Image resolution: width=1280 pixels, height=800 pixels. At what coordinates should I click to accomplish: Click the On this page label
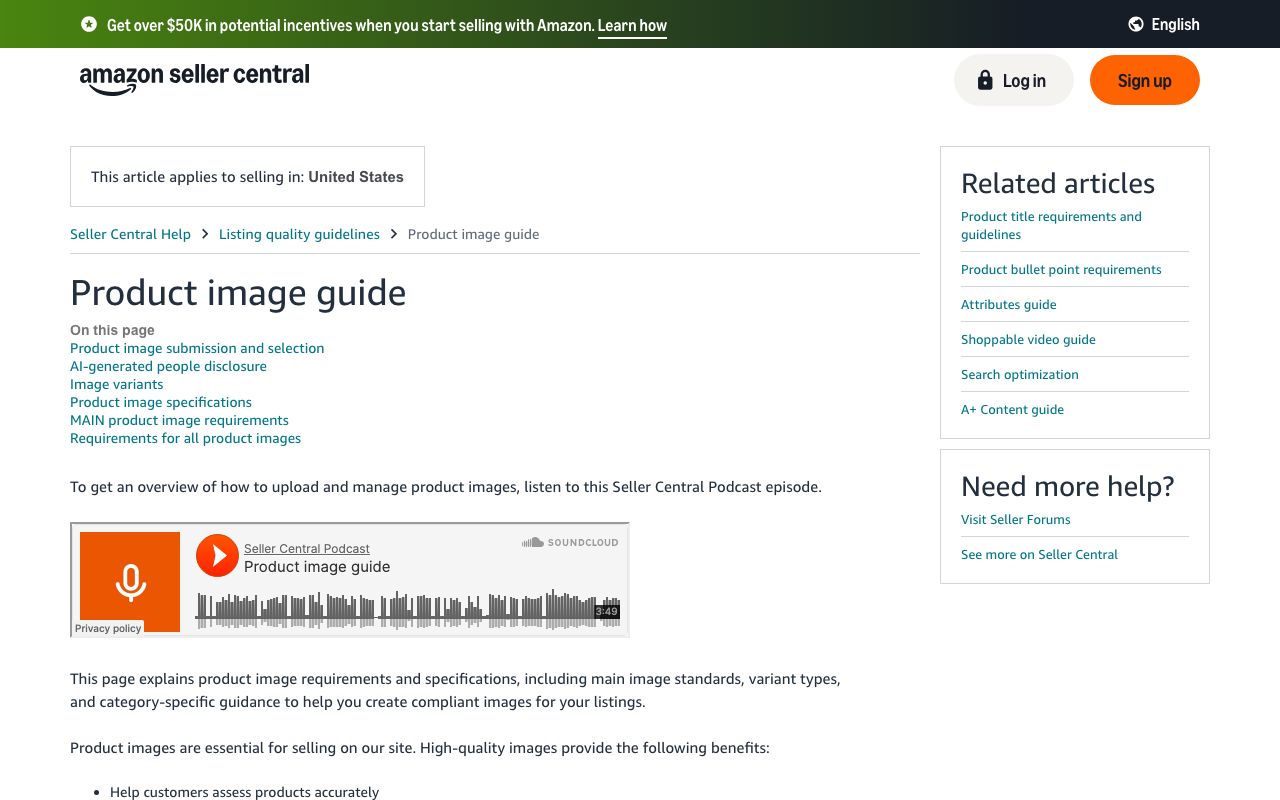112,330
